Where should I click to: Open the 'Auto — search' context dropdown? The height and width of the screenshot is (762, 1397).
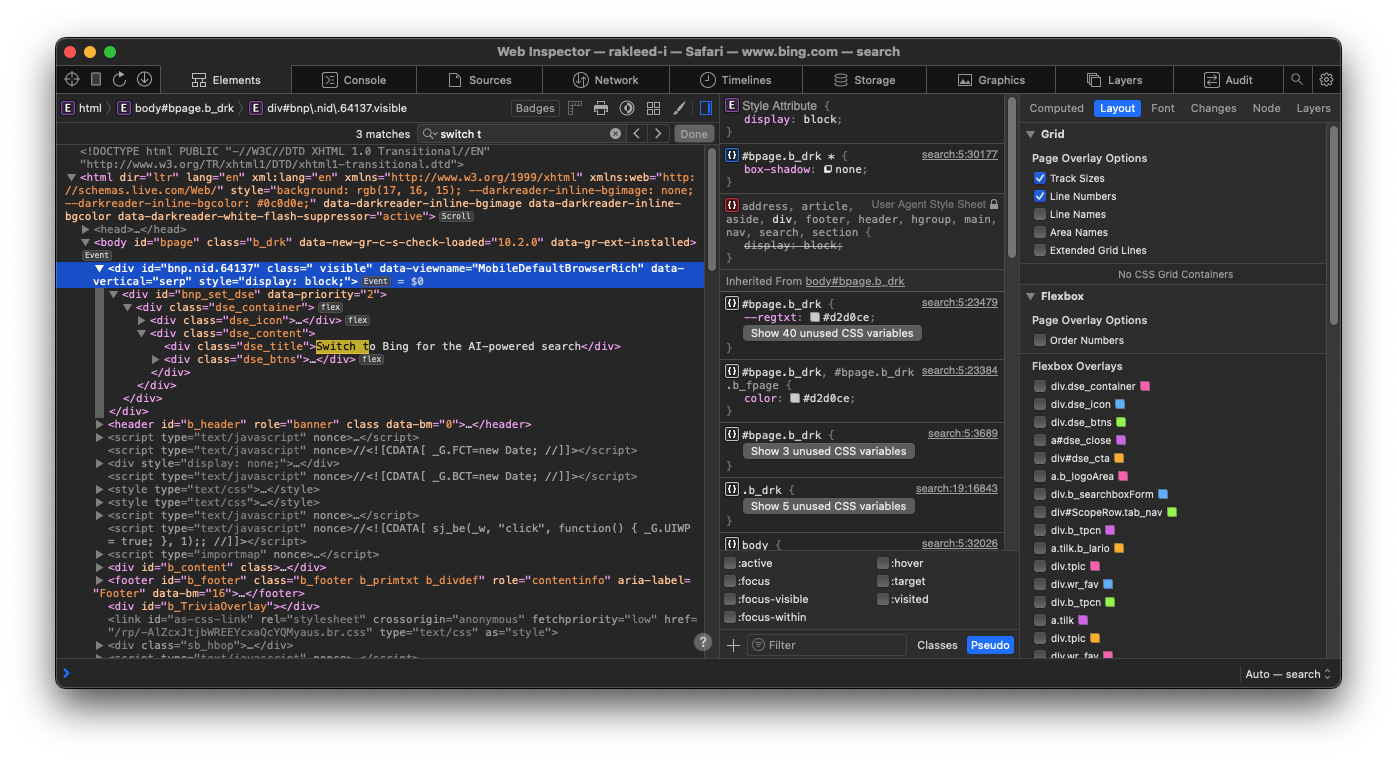pos(1288,674)
